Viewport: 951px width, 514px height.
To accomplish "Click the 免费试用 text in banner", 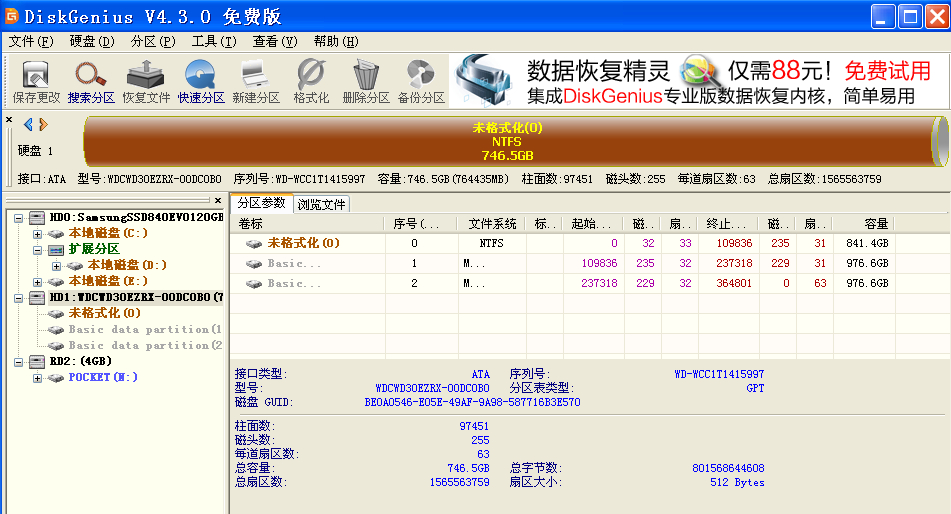I will tap(887, 71).
